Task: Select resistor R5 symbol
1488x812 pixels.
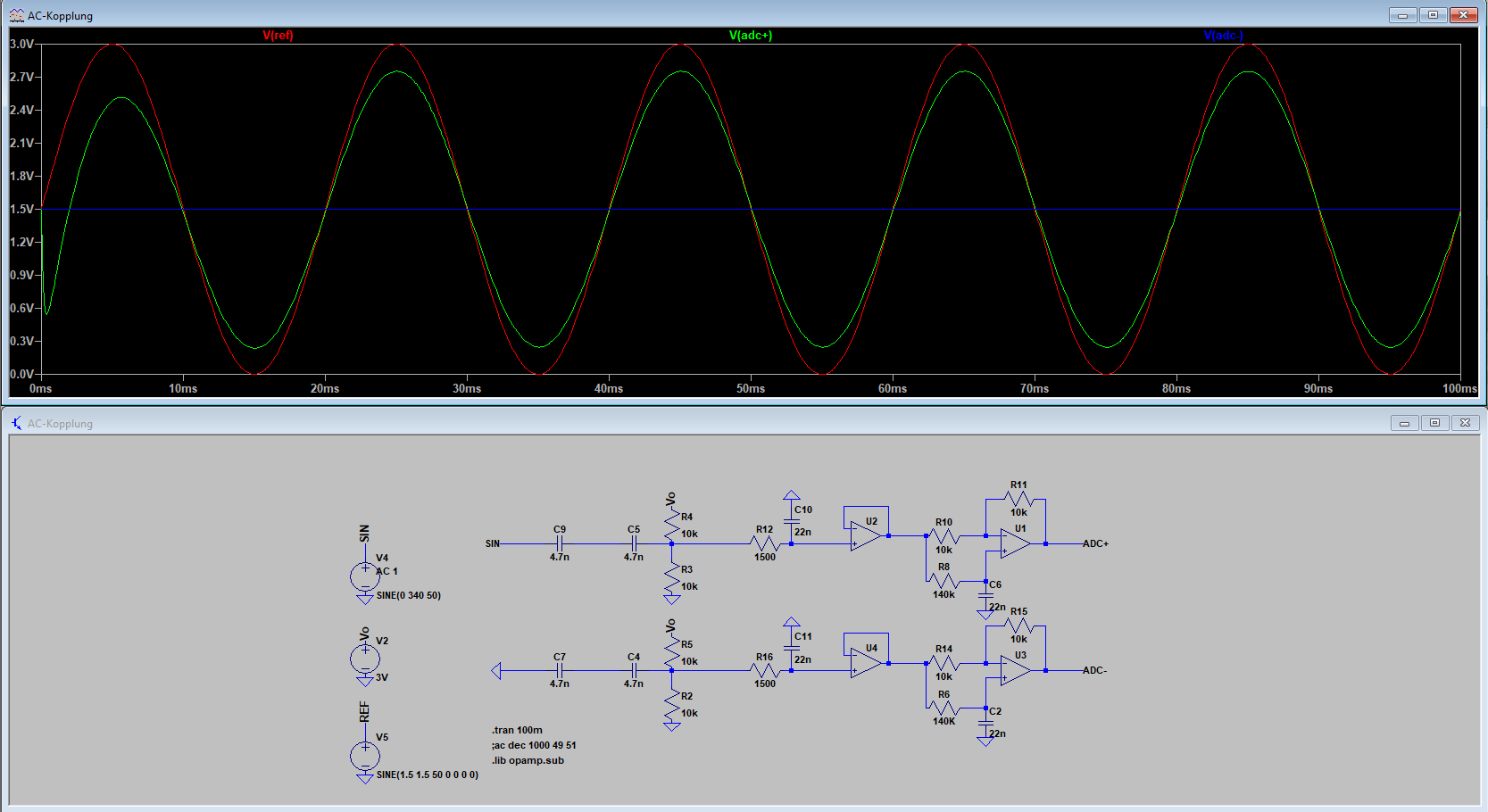Action: [x=672, y=651]
